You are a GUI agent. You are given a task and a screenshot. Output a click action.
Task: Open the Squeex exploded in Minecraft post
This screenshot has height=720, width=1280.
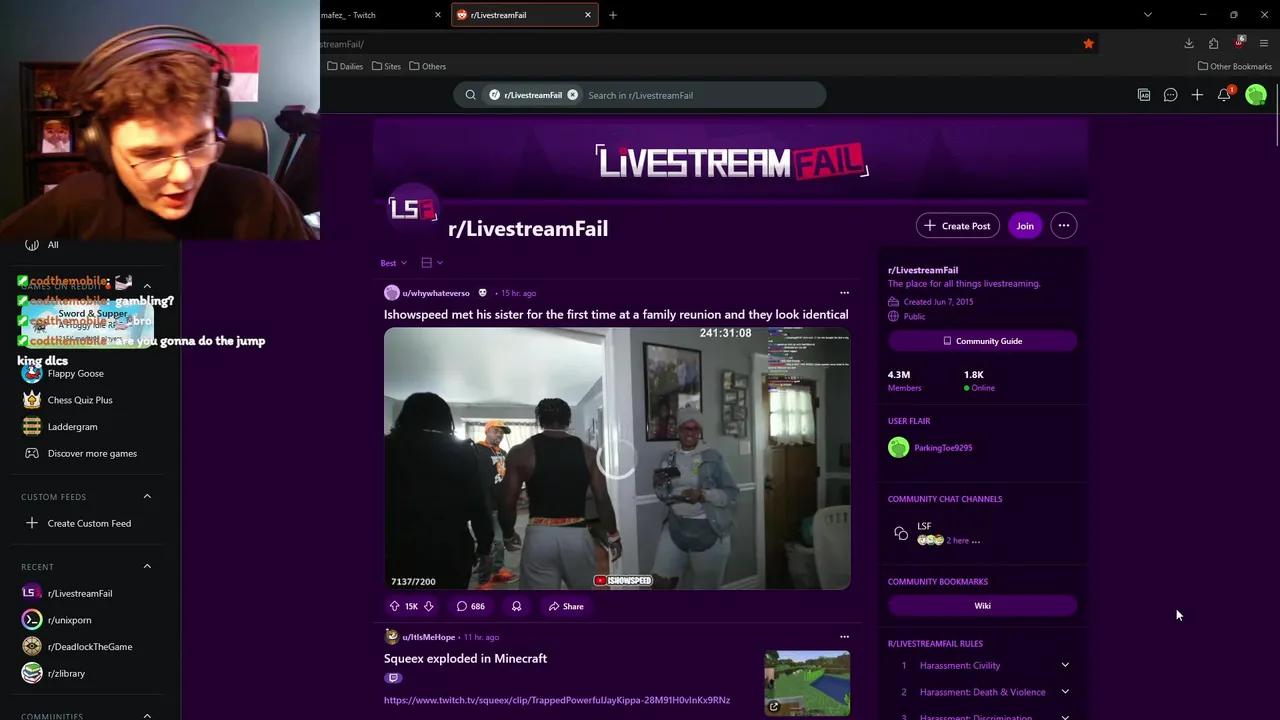(465, 658)
